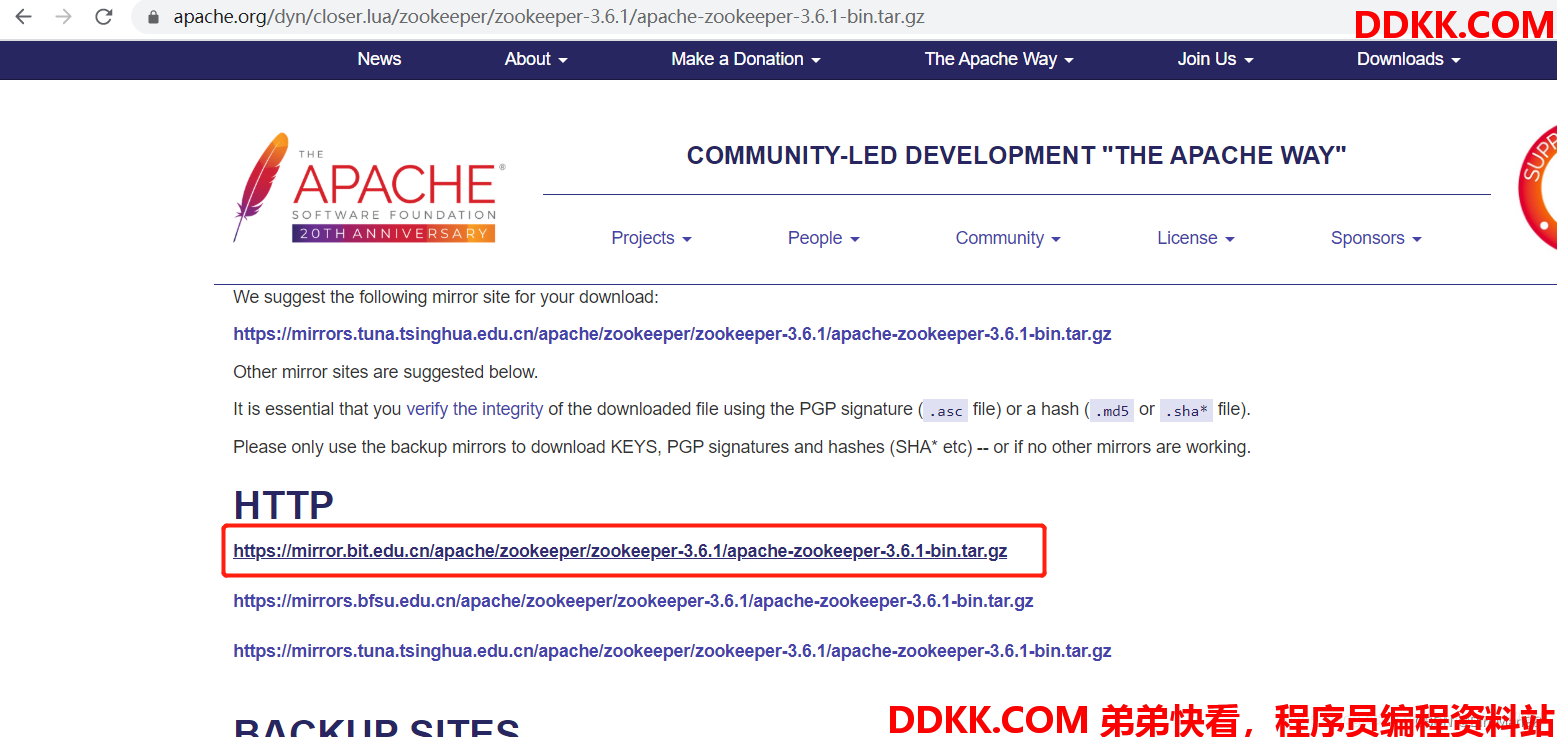Viewport: 1557px width, 737px height.
Task: Expand the Projects dropdown
Action: (x=652, y=238)
